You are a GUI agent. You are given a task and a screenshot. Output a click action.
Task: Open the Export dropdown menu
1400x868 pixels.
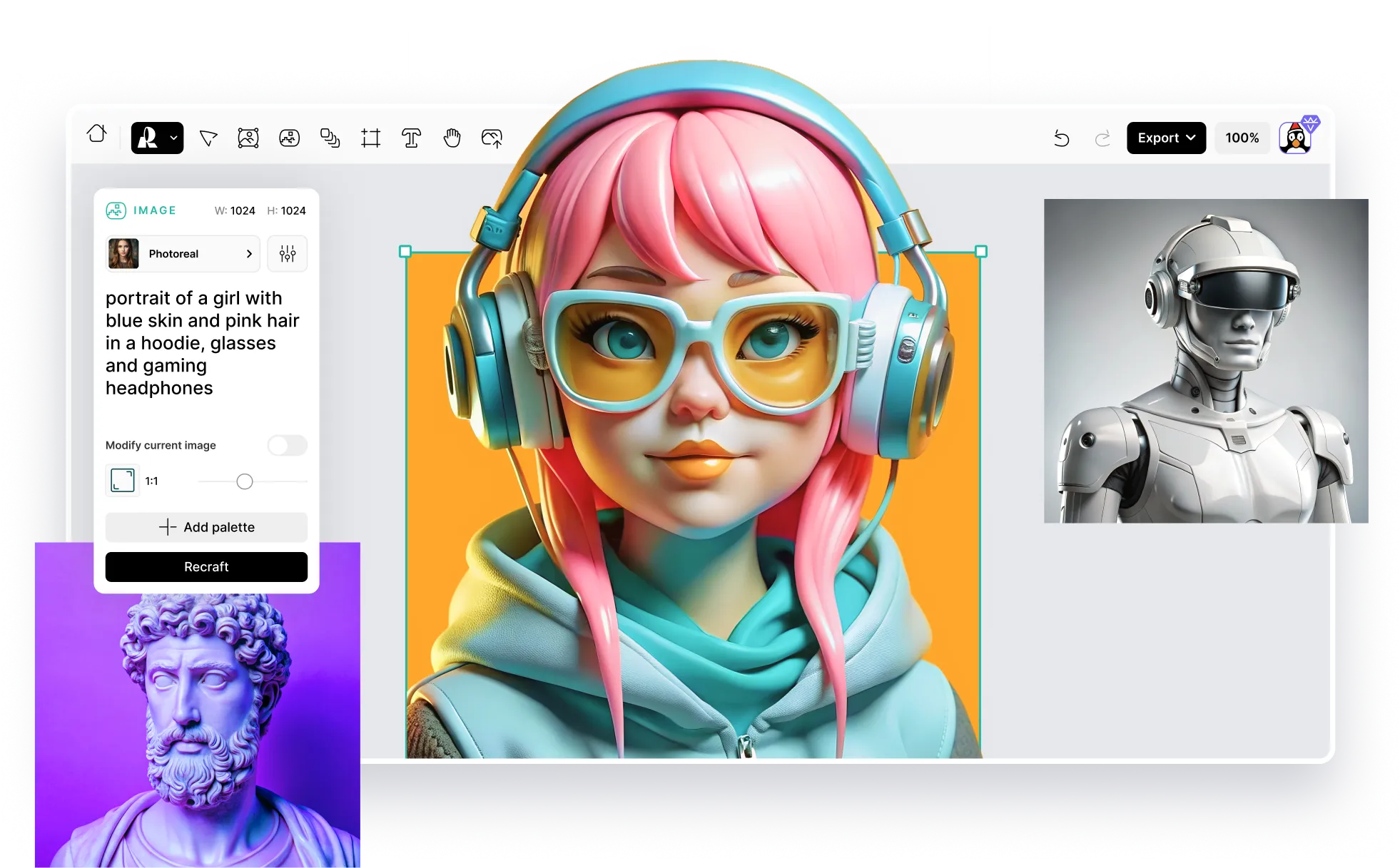point(1166,138)
